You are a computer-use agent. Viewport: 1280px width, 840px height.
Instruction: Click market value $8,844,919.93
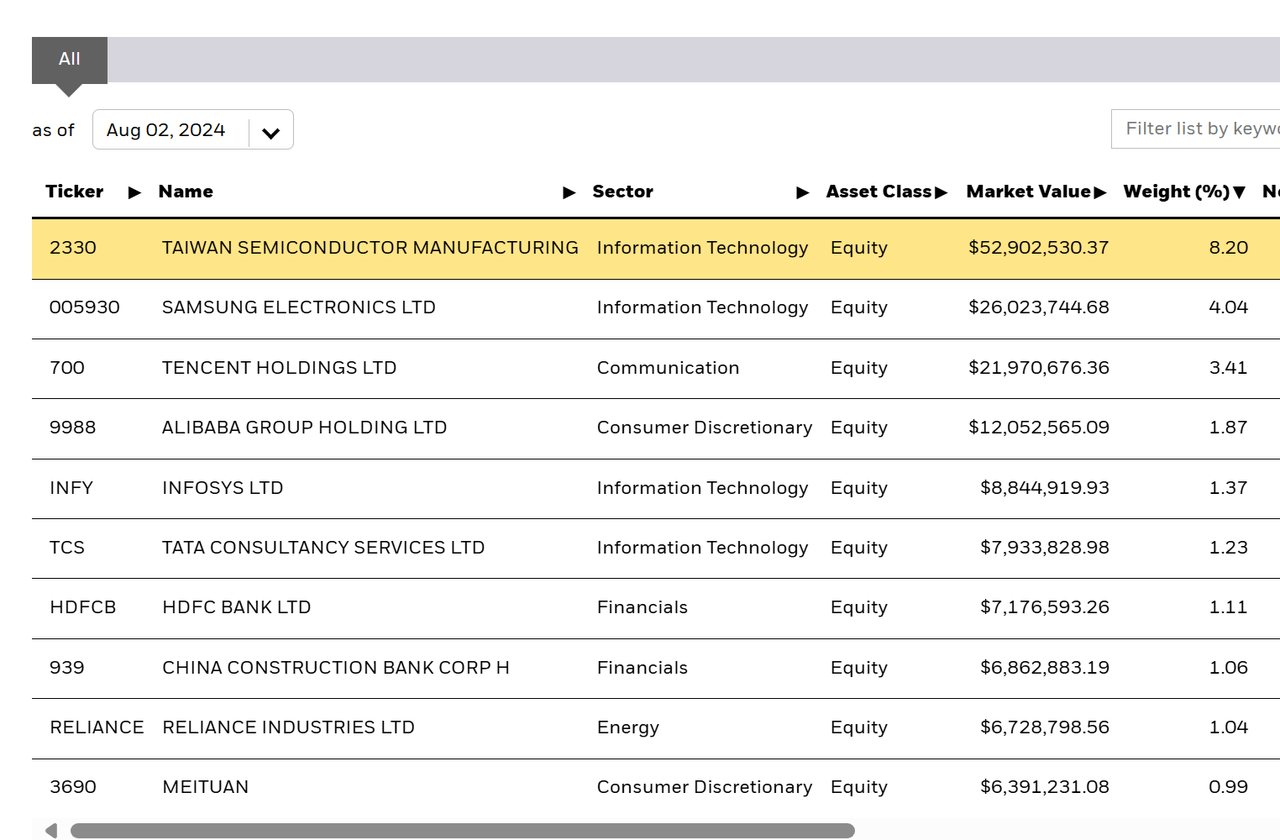(x=1044, y=487)
